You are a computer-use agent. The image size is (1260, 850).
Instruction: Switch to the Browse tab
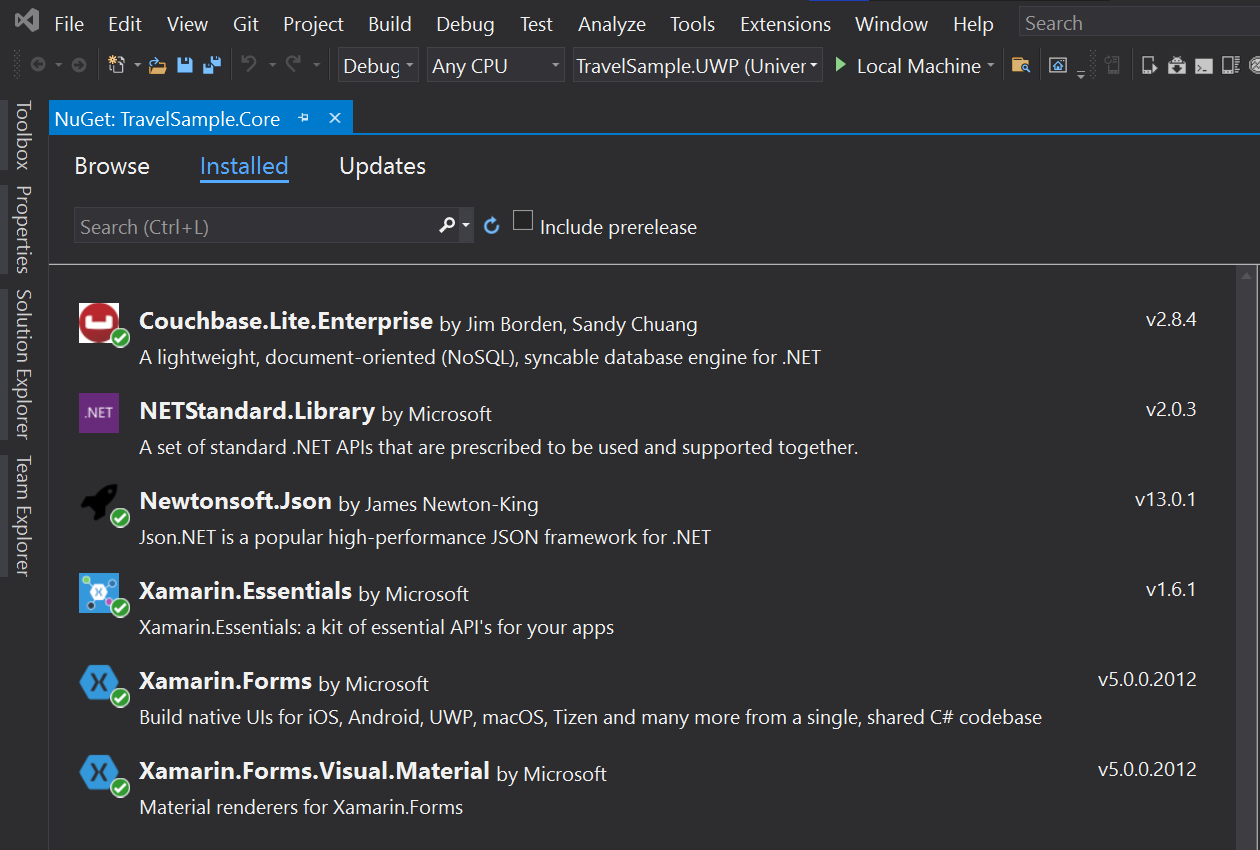pyautogui.click(x=112, y=166)
